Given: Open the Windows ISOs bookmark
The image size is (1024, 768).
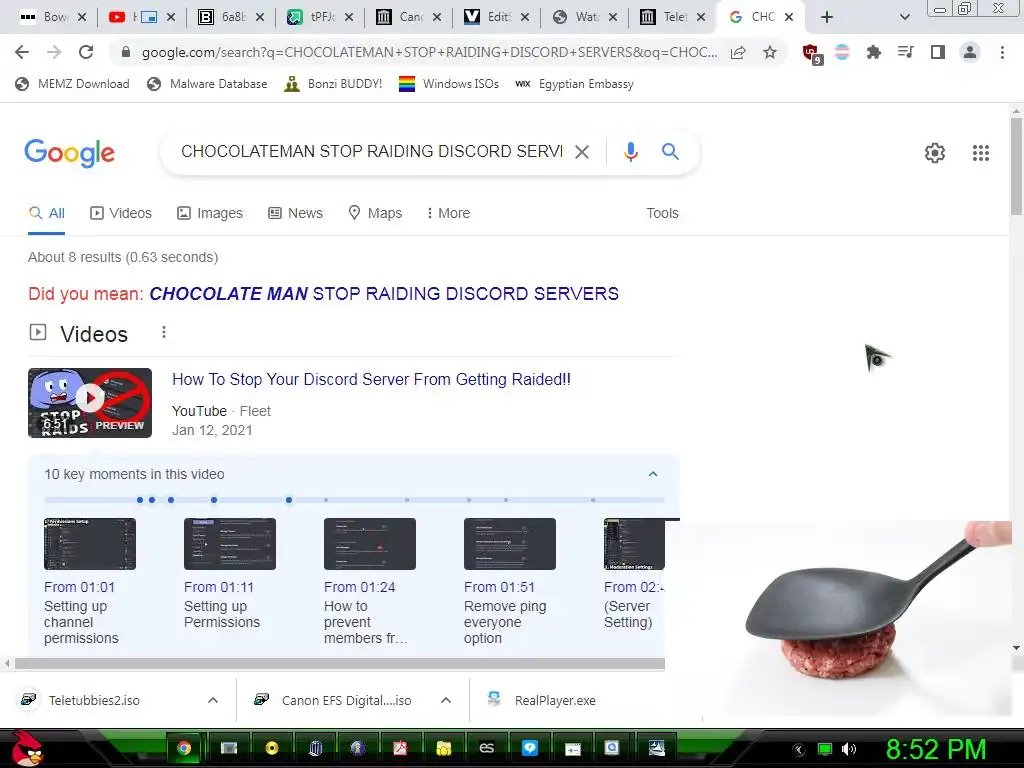Looking at the screenshot, I should (x=449, y=84).
